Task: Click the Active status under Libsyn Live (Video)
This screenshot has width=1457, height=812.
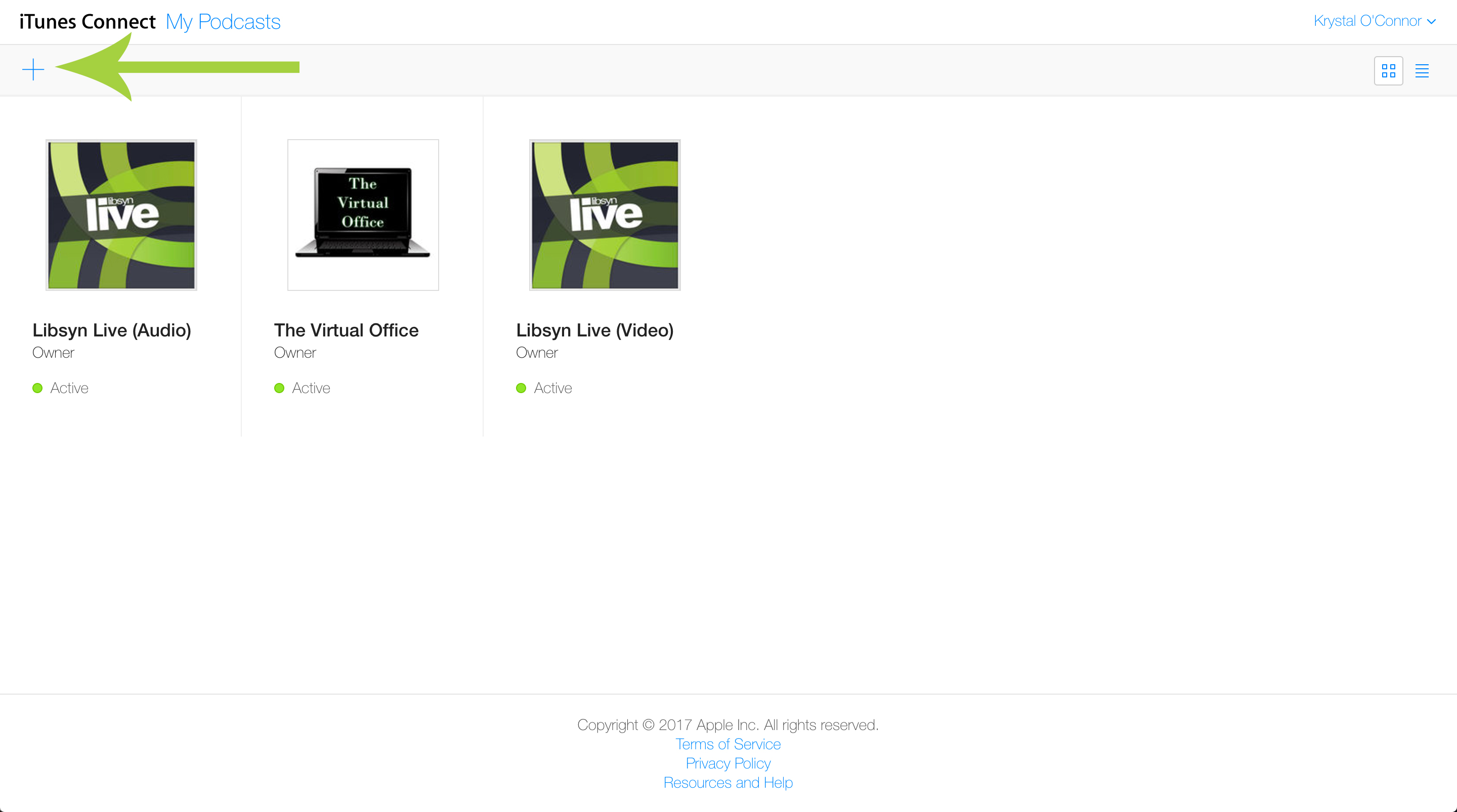Action: [x=544, y=388]
